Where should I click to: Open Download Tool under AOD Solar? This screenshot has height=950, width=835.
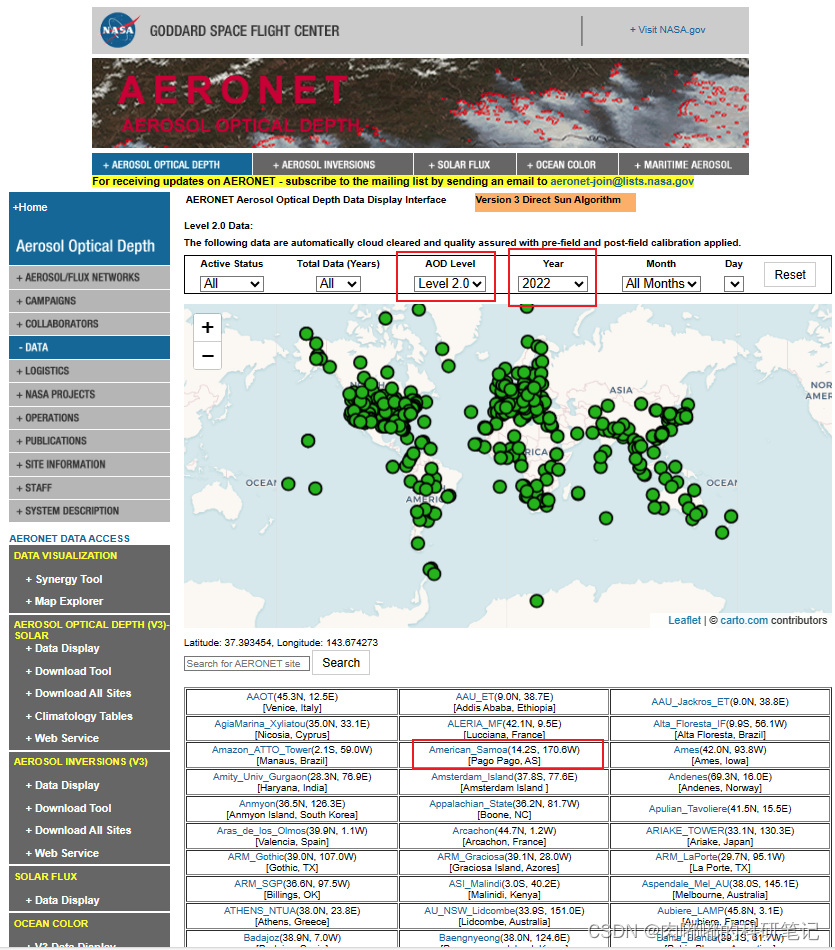click(68, 671)
